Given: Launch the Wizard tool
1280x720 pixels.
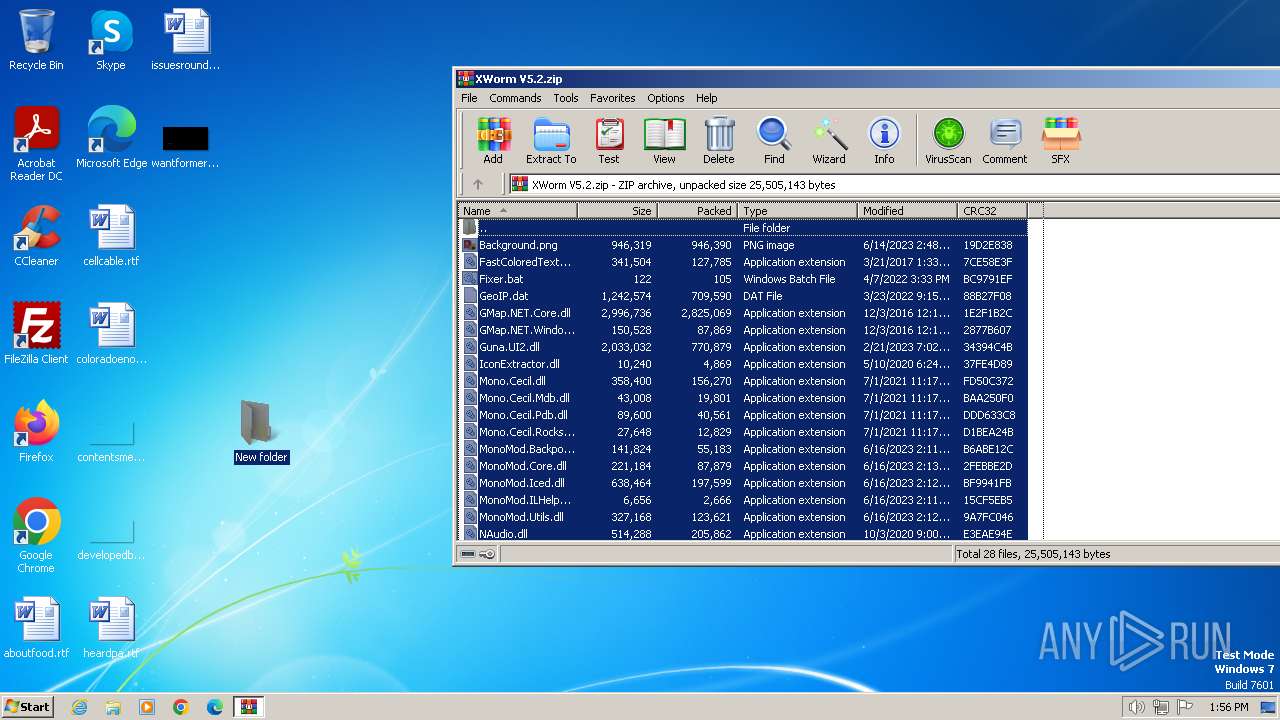Looking at the screenshot, I should pyautogui.click(x=829, y=140).
